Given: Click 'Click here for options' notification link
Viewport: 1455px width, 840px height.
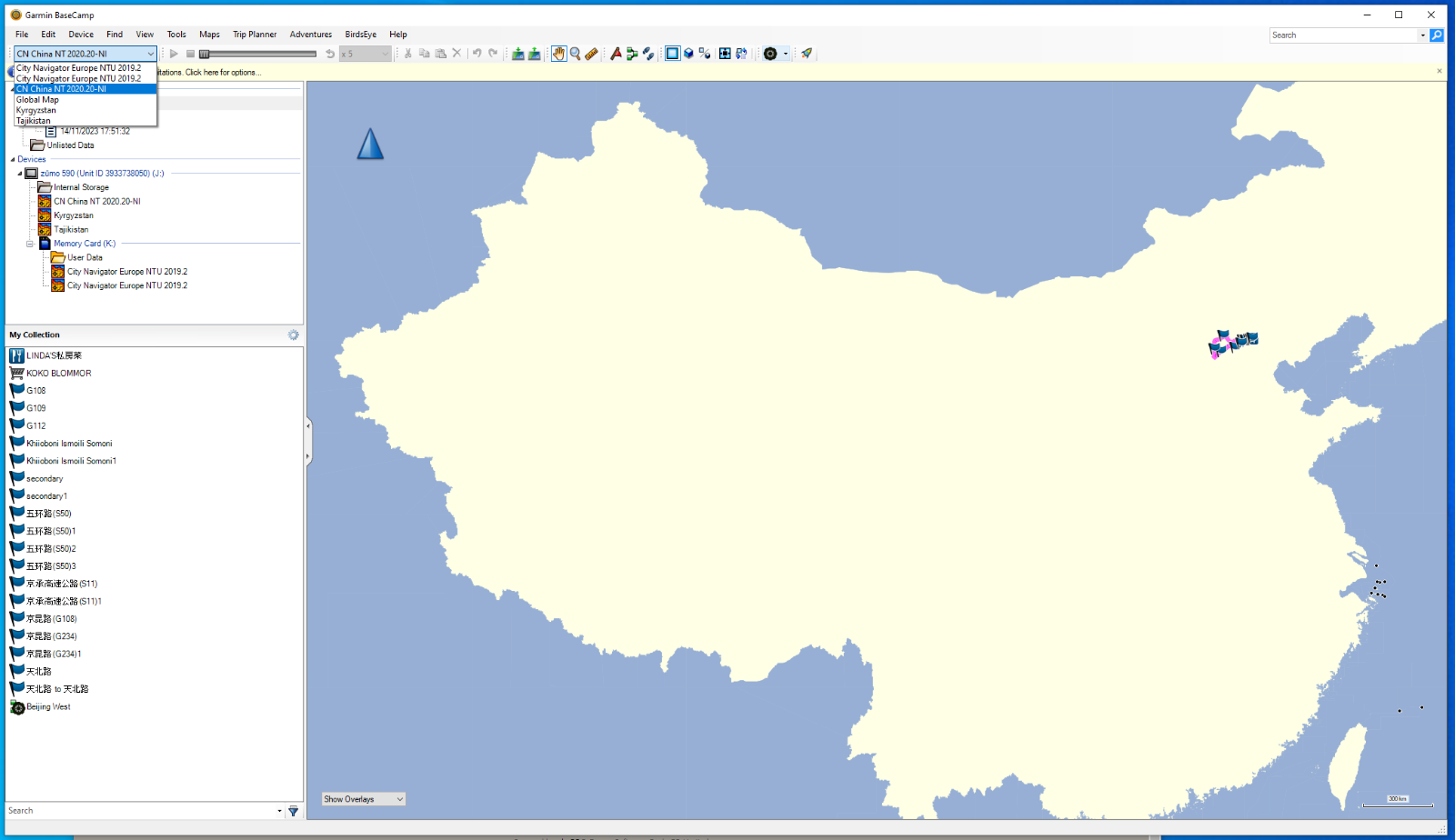Looking at the screenshot, I should tap(223, 73).
